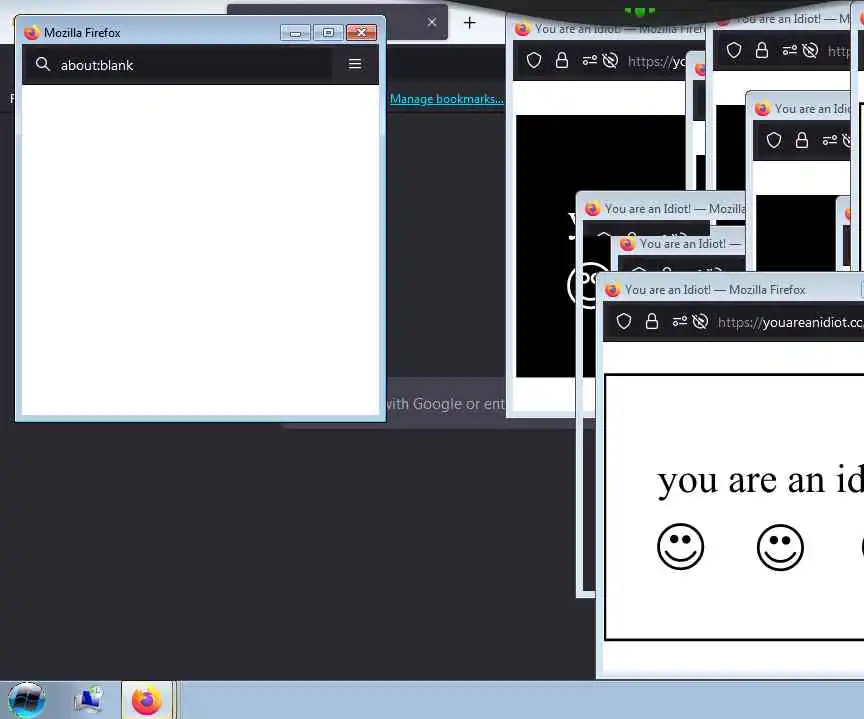Click padlock icon in top-right Idiot window
864x719 pixels.
[x=762, y=50]
